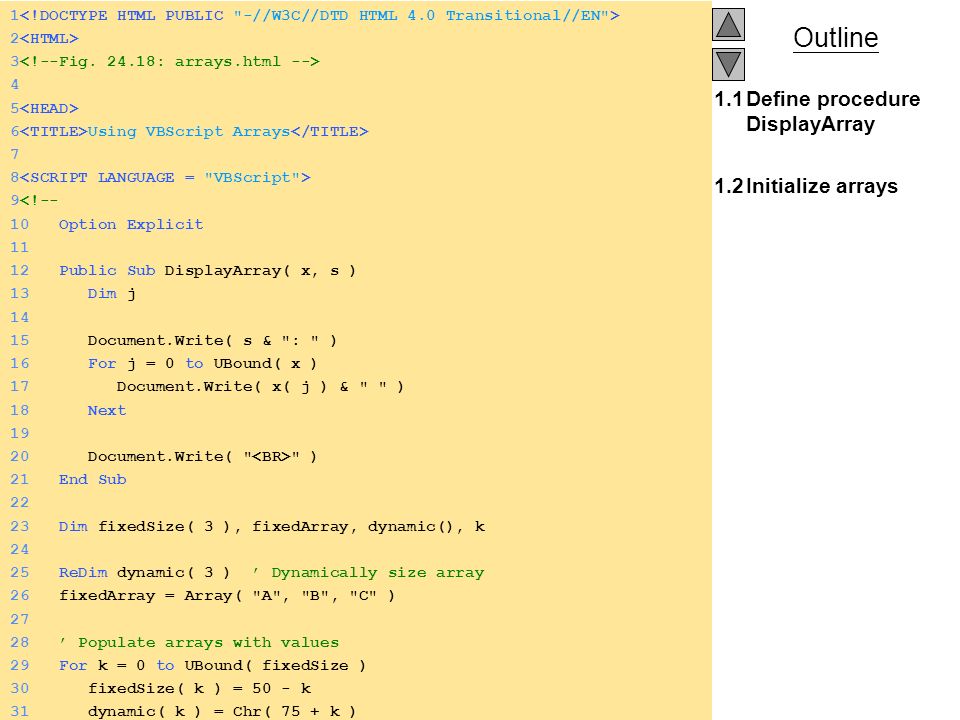This screenshot has width=960, height=720.
Task: Click the Outline heading
Action: pos(836,38)
